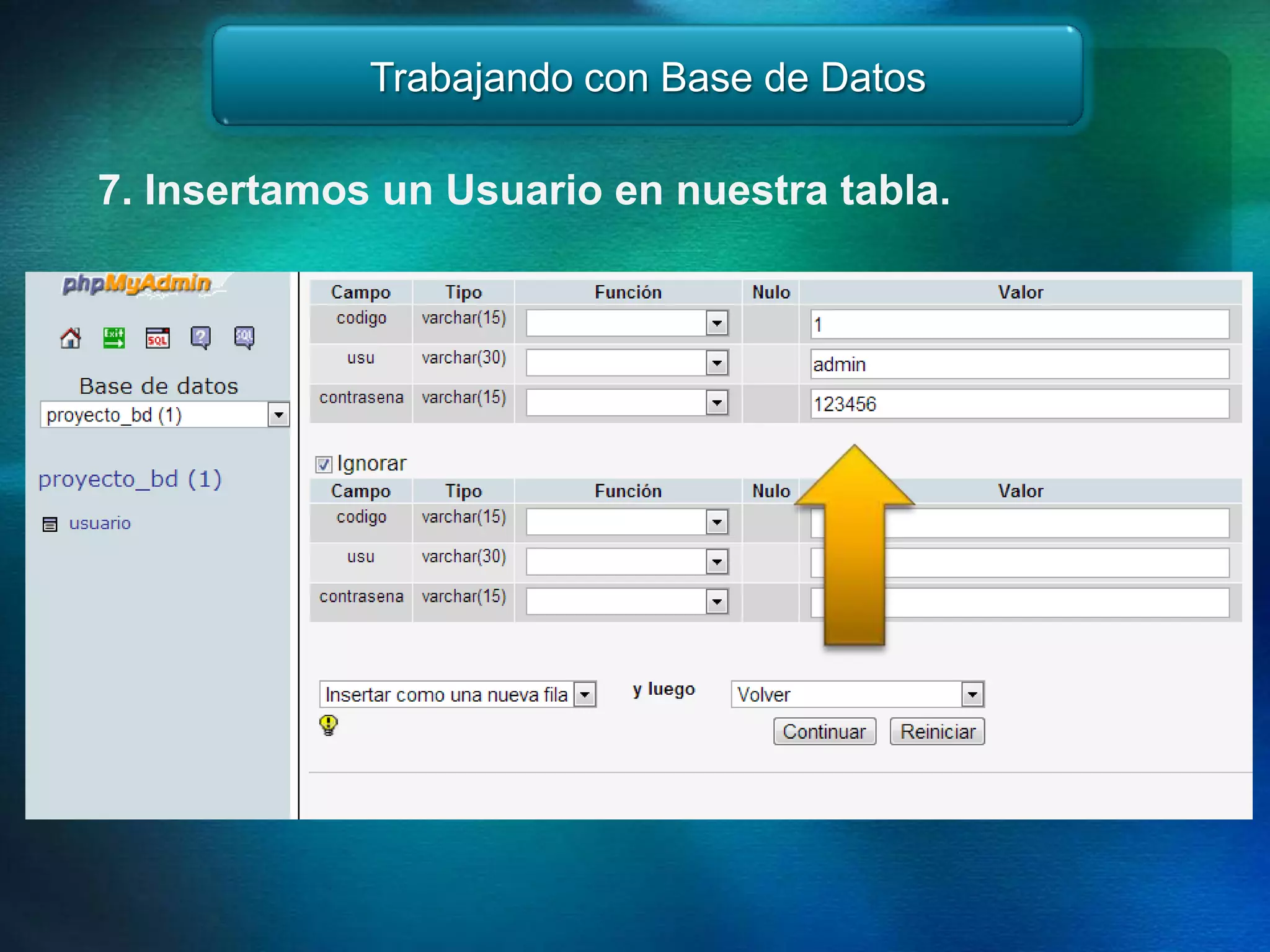Open the proyecto_bd database dropdown
Viewport: 1270px width, 952px height.
[x=165, y=415]
